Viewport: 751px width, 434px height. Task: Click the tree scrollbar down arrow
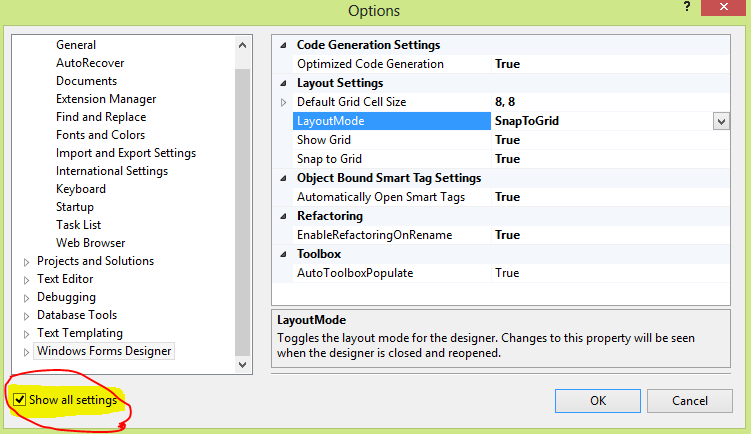tap(242, 365)
